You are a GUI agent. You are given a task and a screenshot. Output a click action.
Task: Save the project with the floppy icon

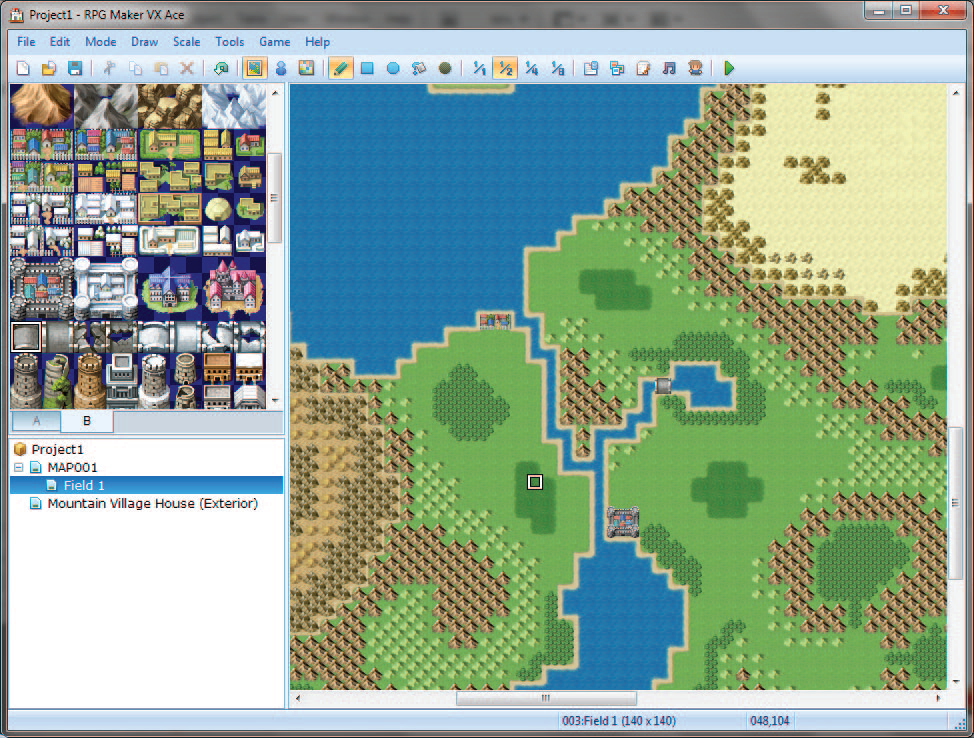pos(75,68)
